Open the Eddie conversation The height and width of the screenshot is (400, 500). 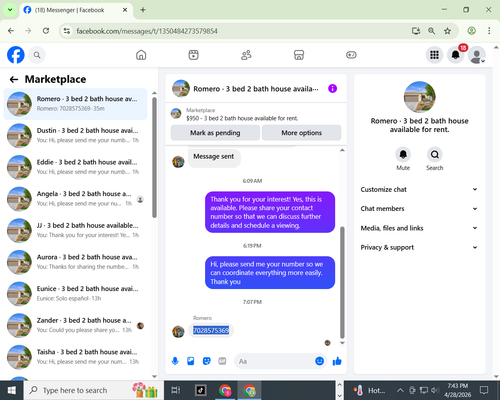click(75, 167)
